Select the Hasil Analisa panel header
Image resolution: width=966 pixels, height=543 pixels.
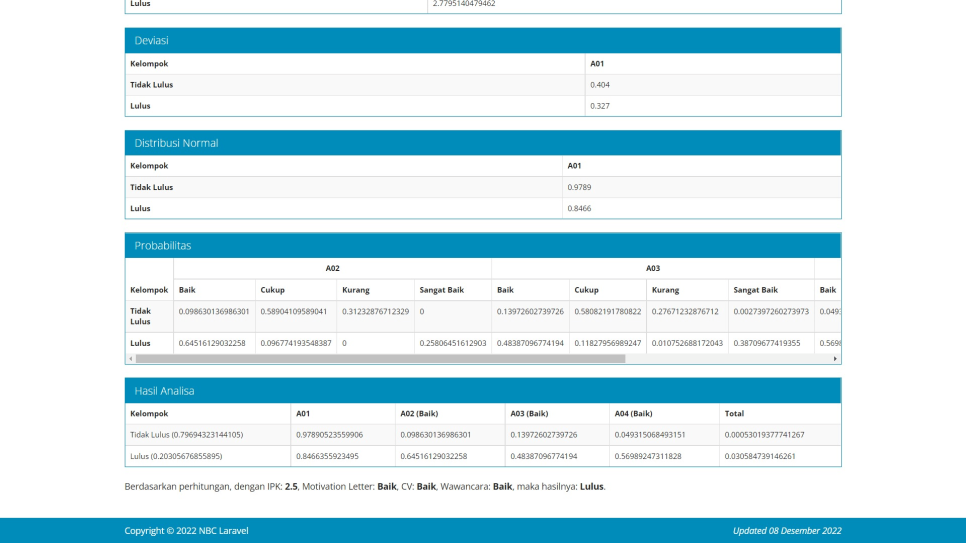pyautogui.click(x=483, y=391)
